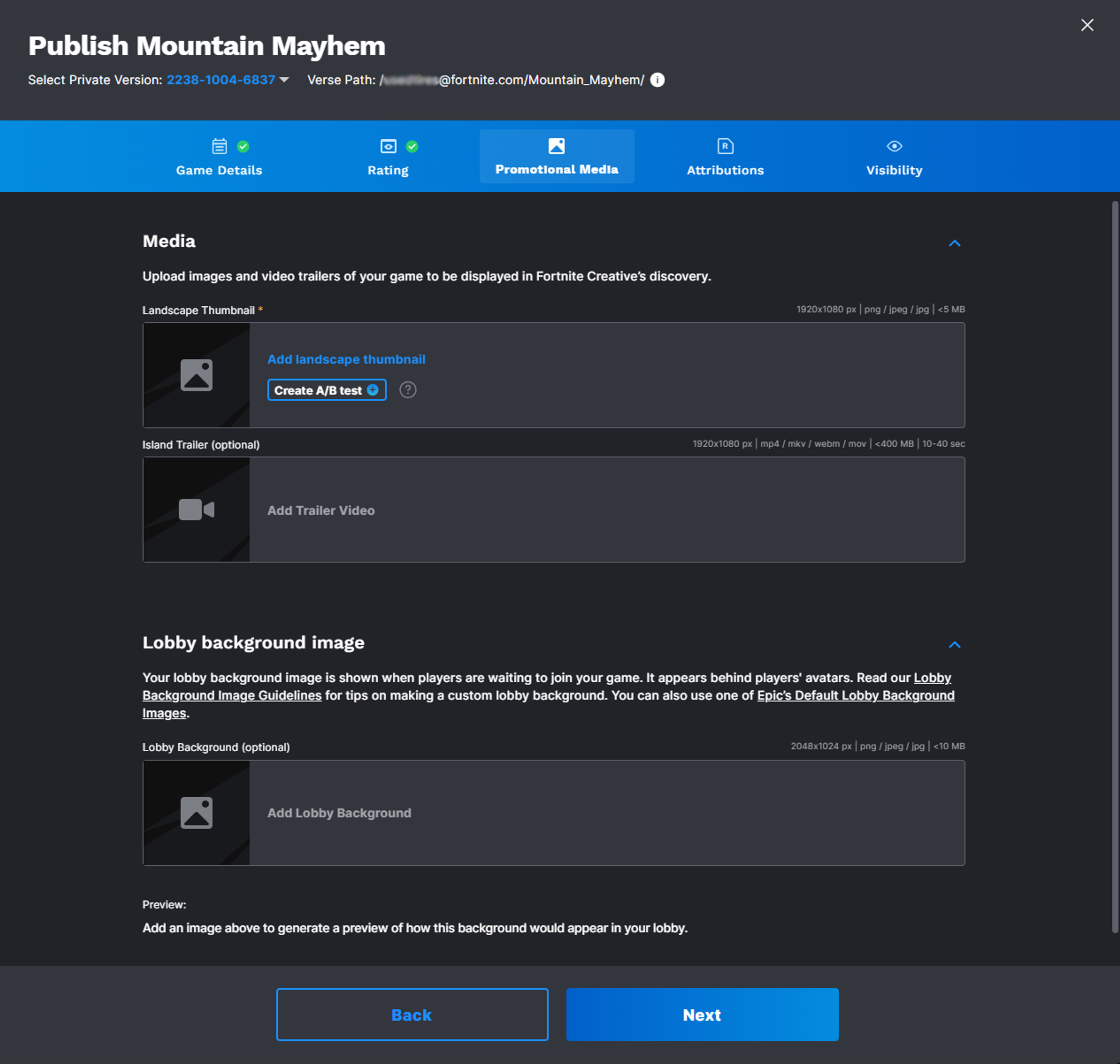
Task: Open the Private Version dropdown arrow
Action: pyautogui.click(x=284, y=80)
